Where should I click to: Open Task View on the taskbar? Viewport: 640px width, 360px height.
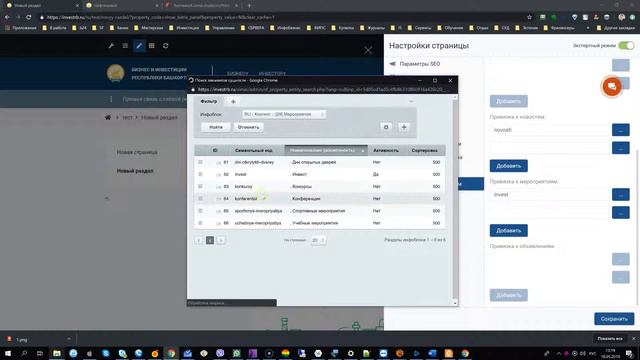tap(40, 353)
